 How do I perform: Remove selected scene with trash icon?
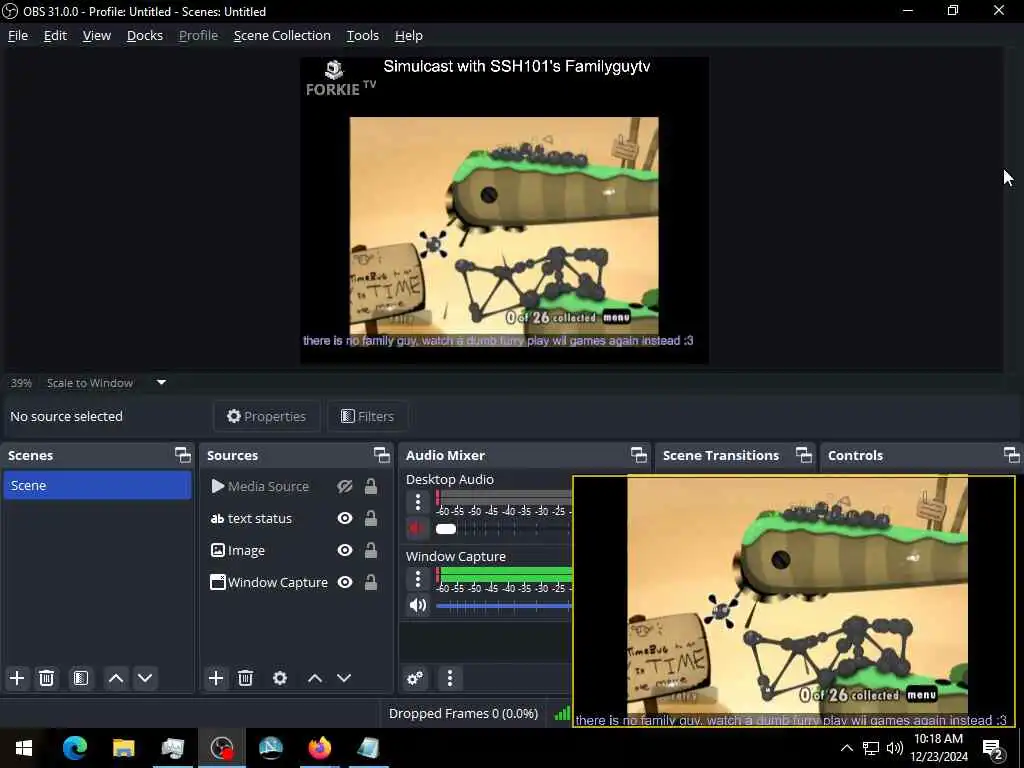[x=46, y=678]
